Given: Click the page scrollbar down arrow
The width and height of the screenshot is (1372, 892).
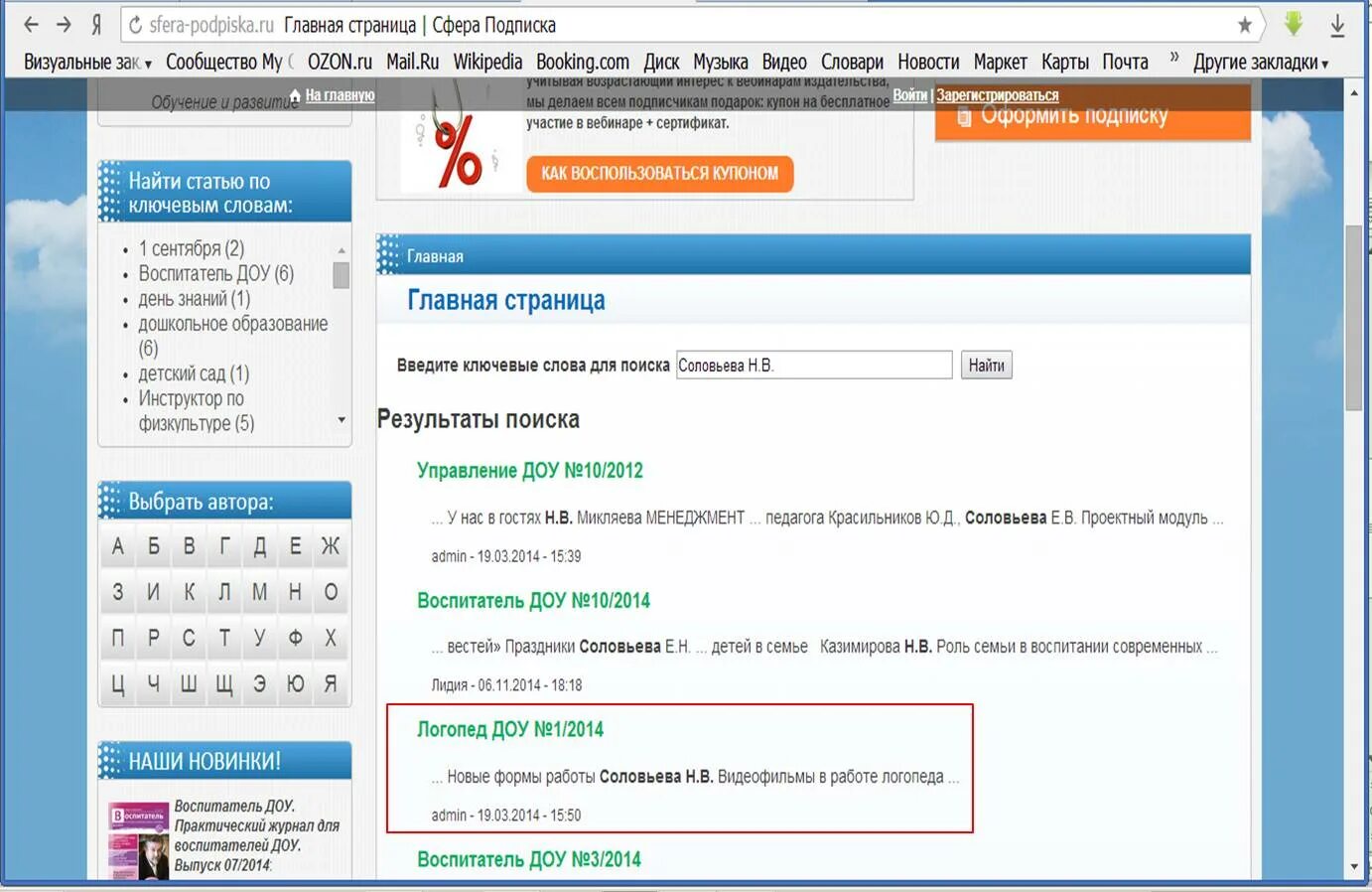Looking at the screenshot, I should click(x=1354, y=867).
